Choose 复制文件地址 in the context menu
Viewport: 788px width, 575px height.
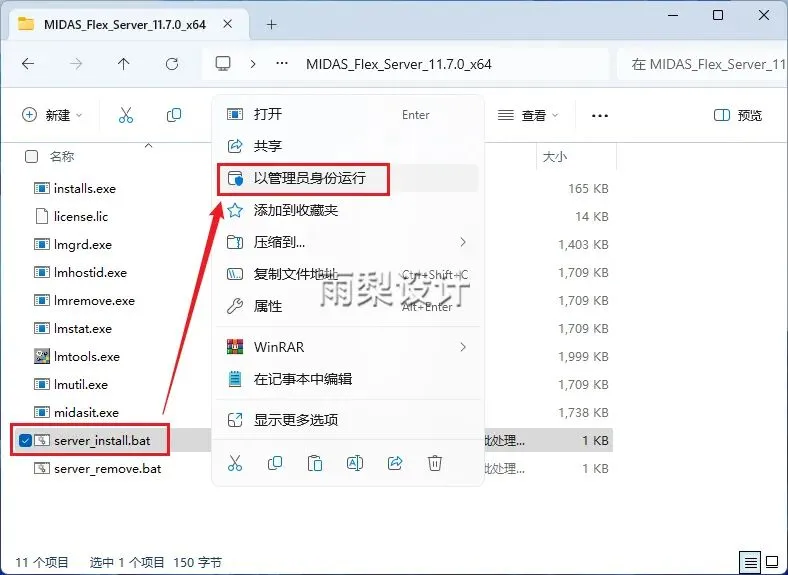pyautogui.click(x=348, y=274)
